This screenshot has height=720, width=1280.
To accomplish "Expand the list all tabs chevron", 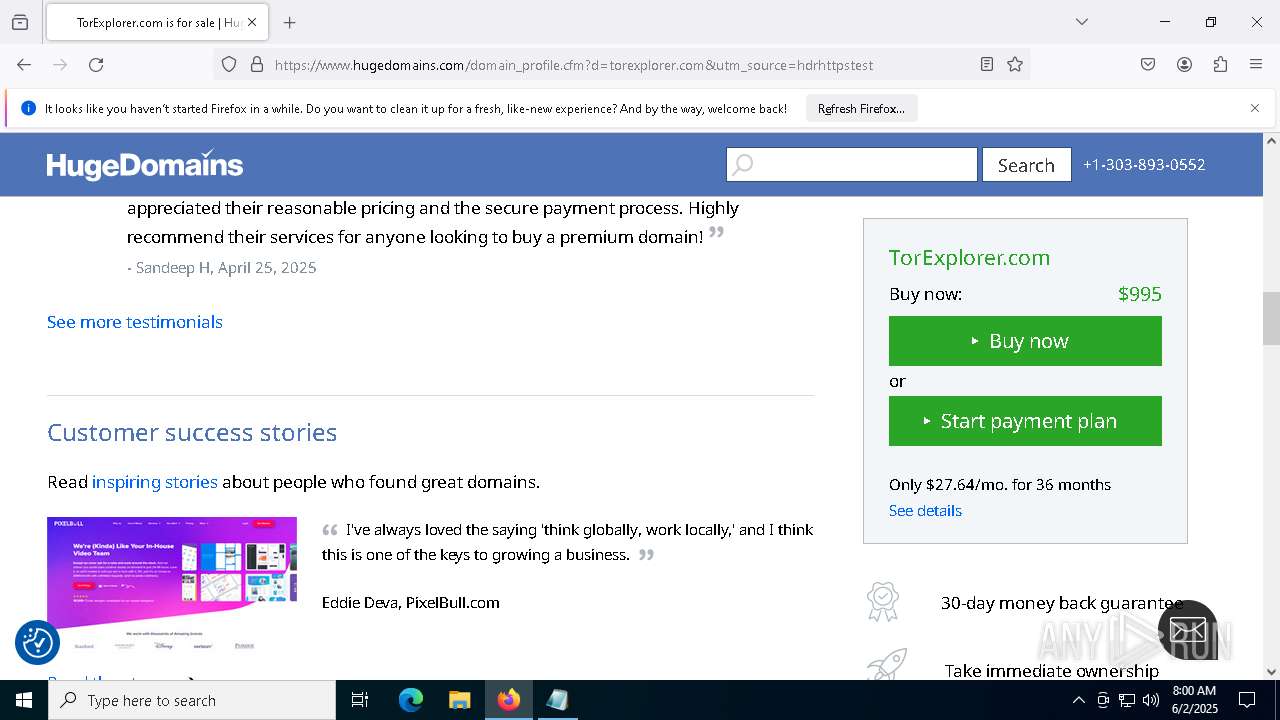I will 1081,22.
